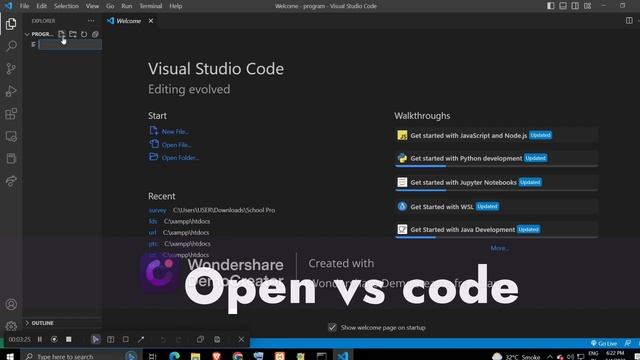Open the Remote Explorer view
640x360 pixels.
[x=11, y=136]
